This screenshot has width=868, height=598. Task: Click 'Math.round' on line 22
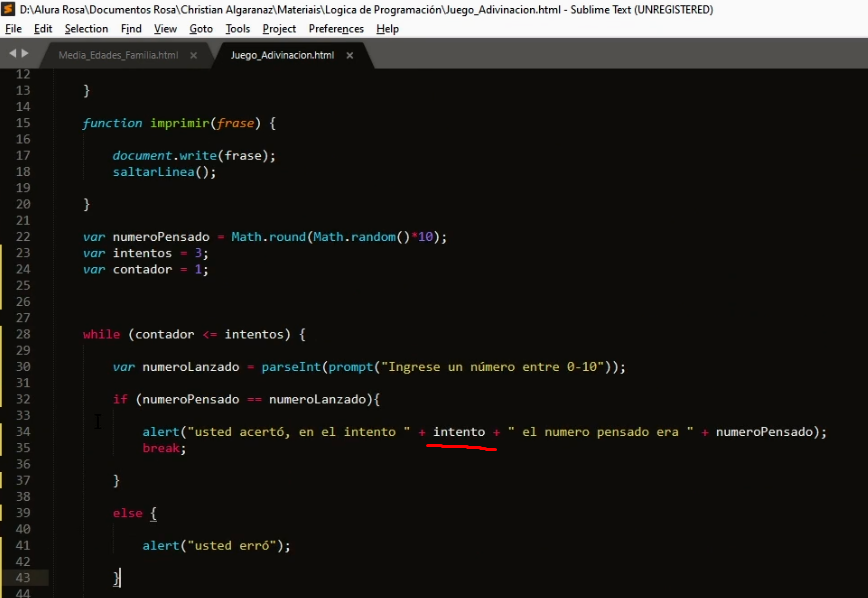coord(268,237)
